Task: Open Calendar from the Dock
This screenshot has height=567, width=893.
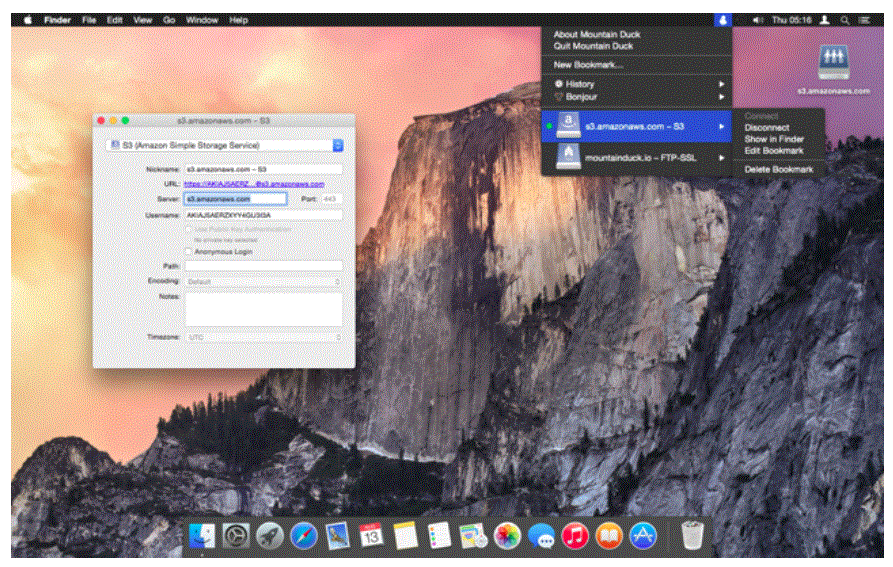Action: tap(371, 536)
